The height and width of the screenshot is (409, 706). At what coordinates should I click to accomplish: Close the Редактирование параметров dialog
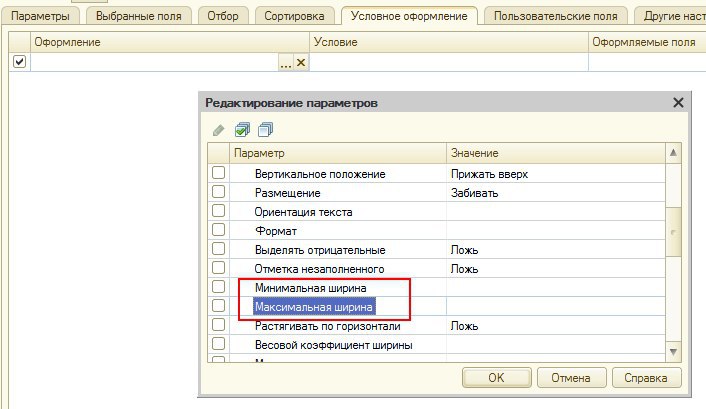pos(678,103)
